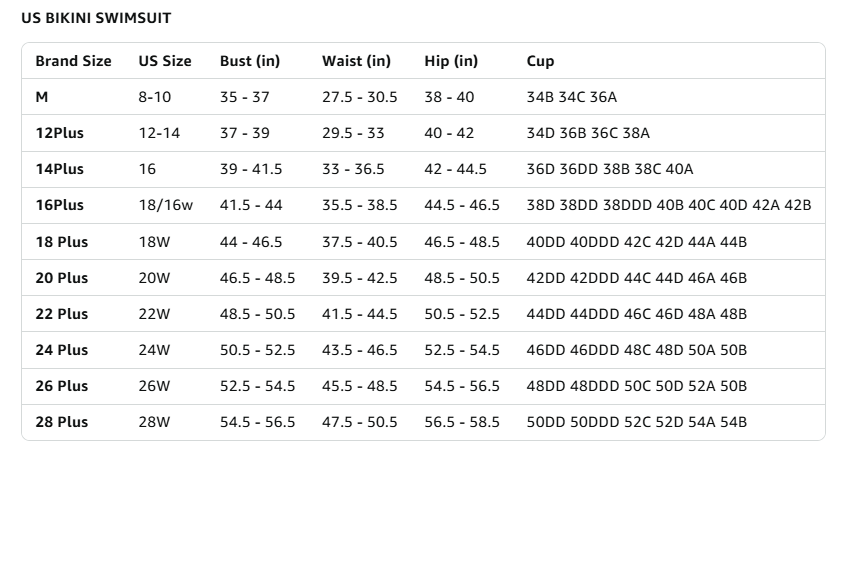Viewport: 843px width, 578px height.
Task: Select the 26 Plus row label
Action: point(62,386)
